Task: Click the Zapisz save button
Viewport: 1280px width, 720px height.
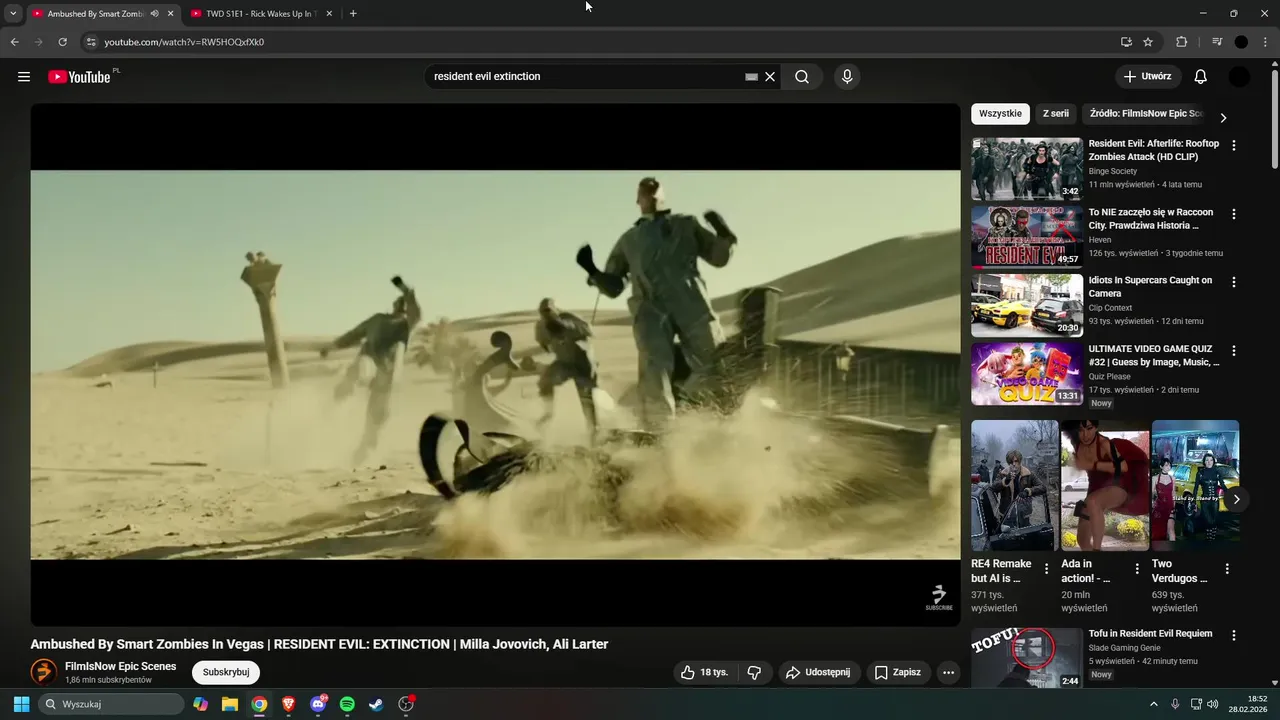Action: (x=898, y=673)
